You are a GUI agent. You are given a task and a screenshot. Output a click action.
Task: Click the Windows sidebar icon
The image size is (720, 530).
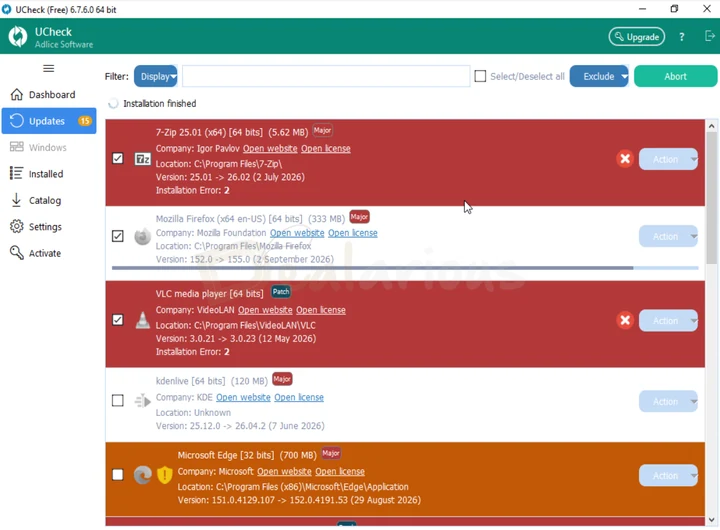click(17, 147)
